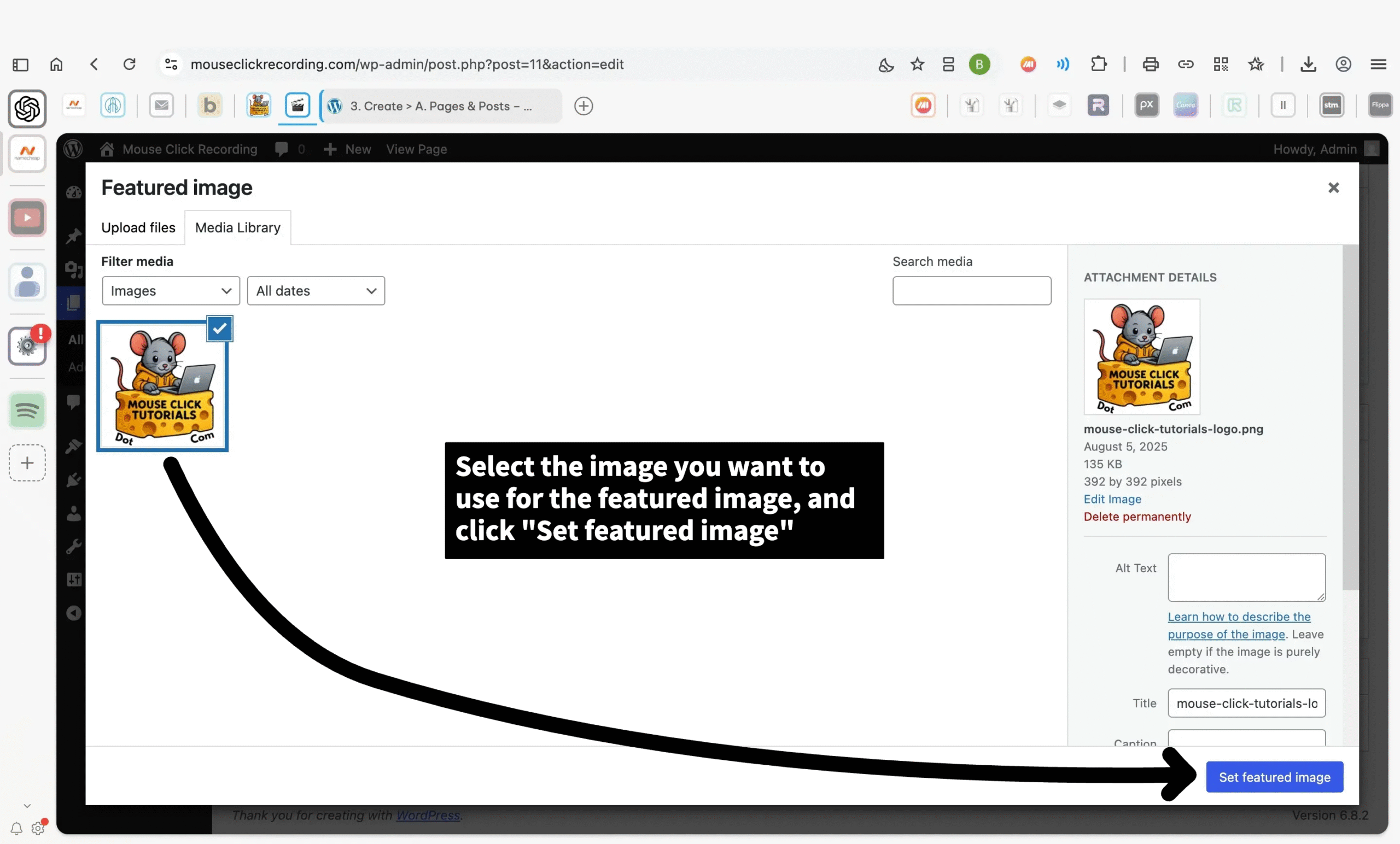Click the Set featured image button

pos(1274,777)
